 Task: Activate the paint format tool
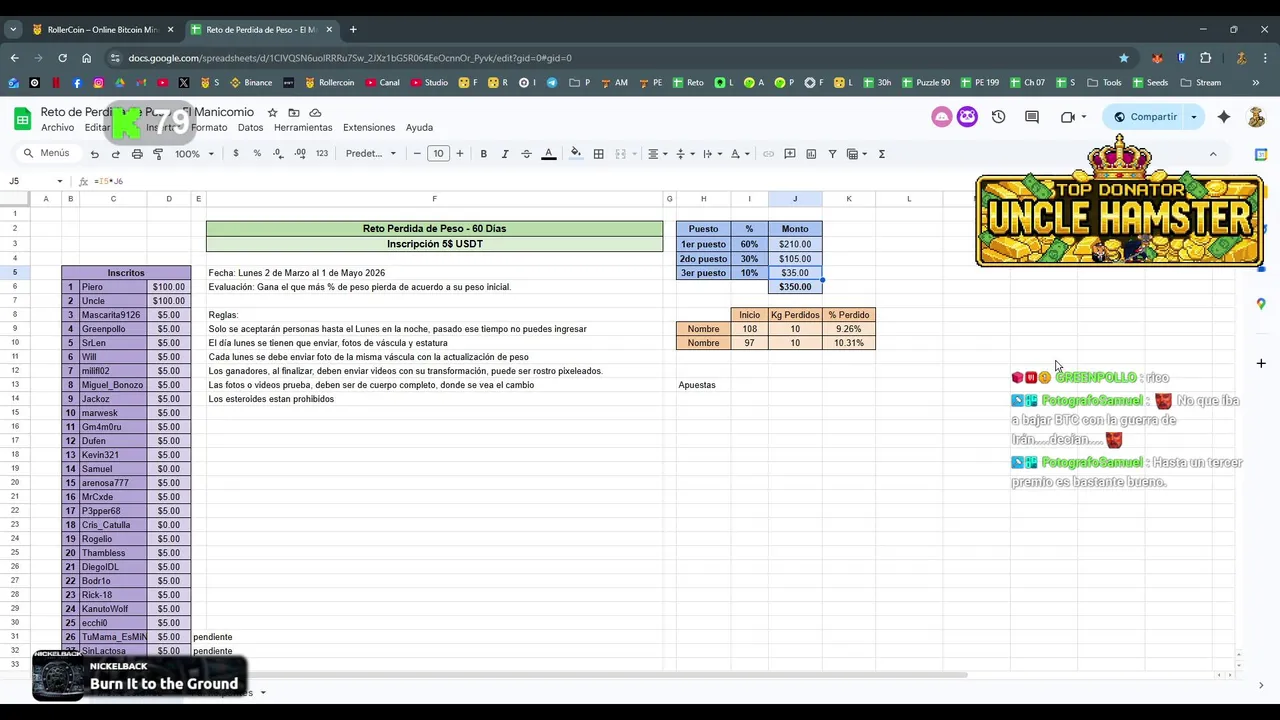(158, 154)
